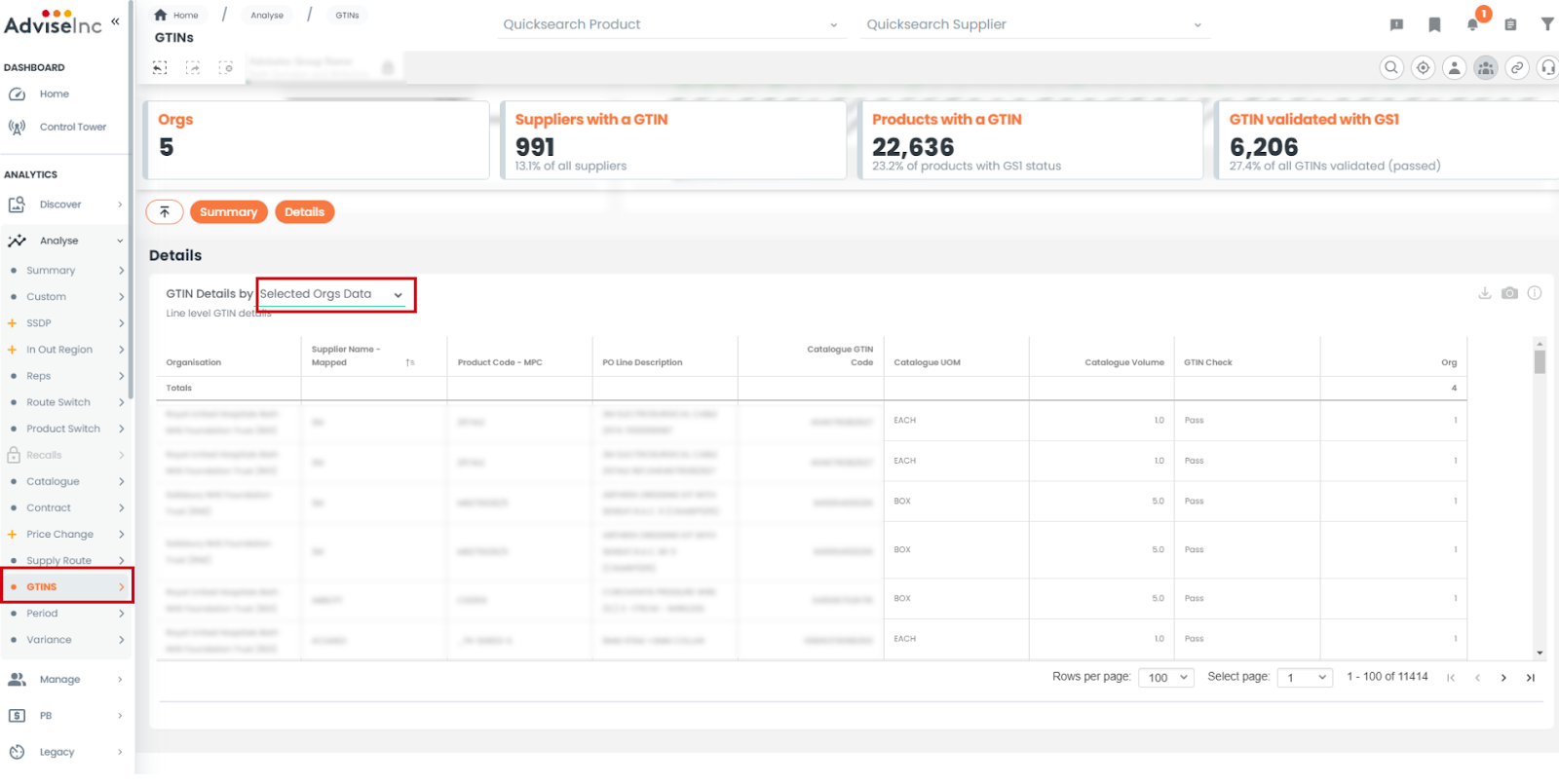The image size is (1559, 784).
Task: Click the user group circle button
Action: 1485,67
